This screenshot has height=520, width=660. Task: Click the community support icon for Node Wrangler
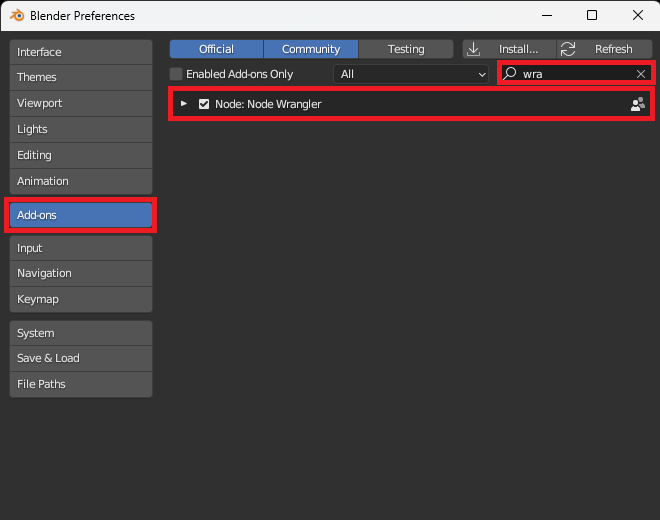637,104
